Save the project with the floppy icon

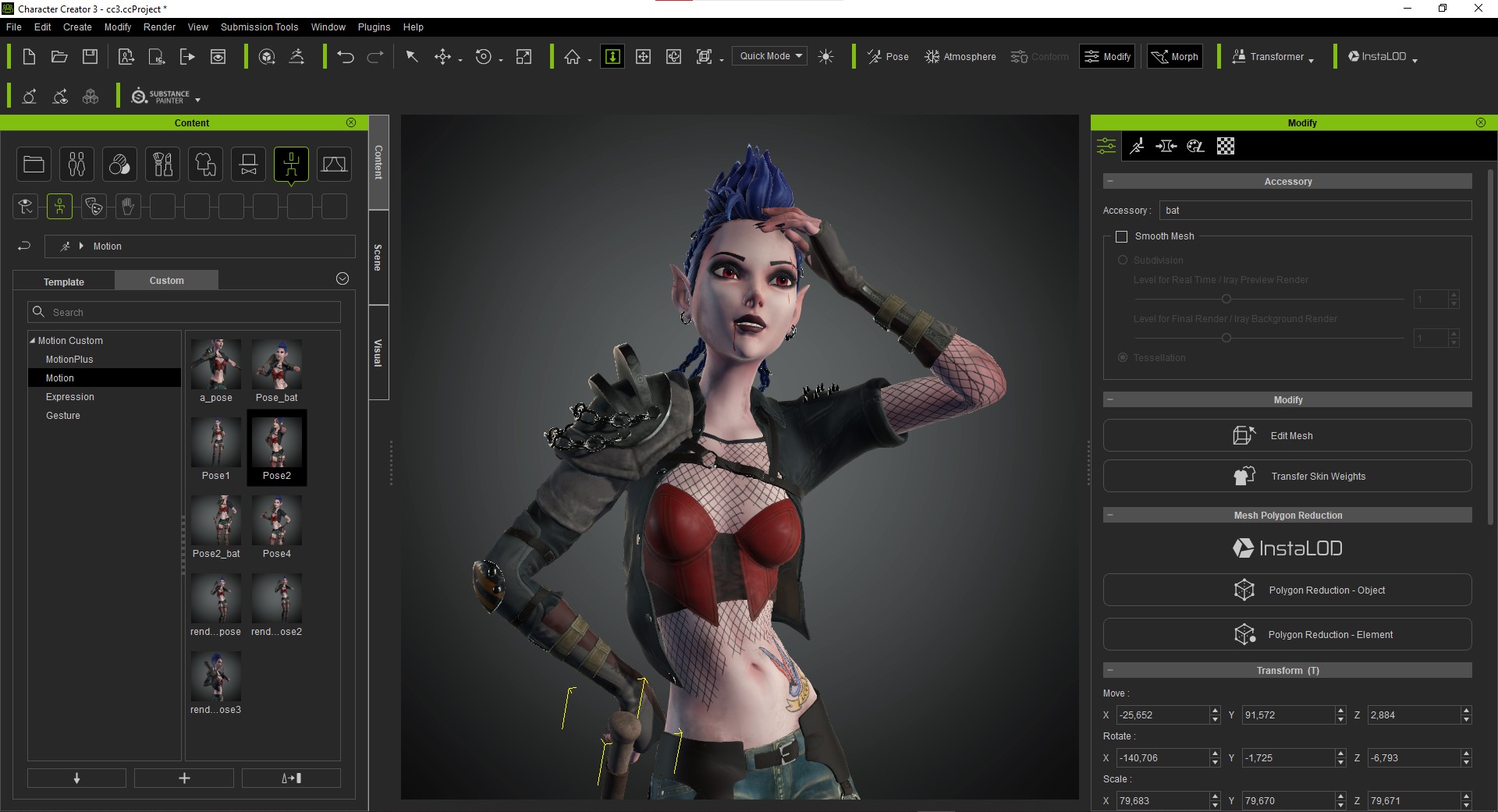pyautogui.click(x=91, y=56)
